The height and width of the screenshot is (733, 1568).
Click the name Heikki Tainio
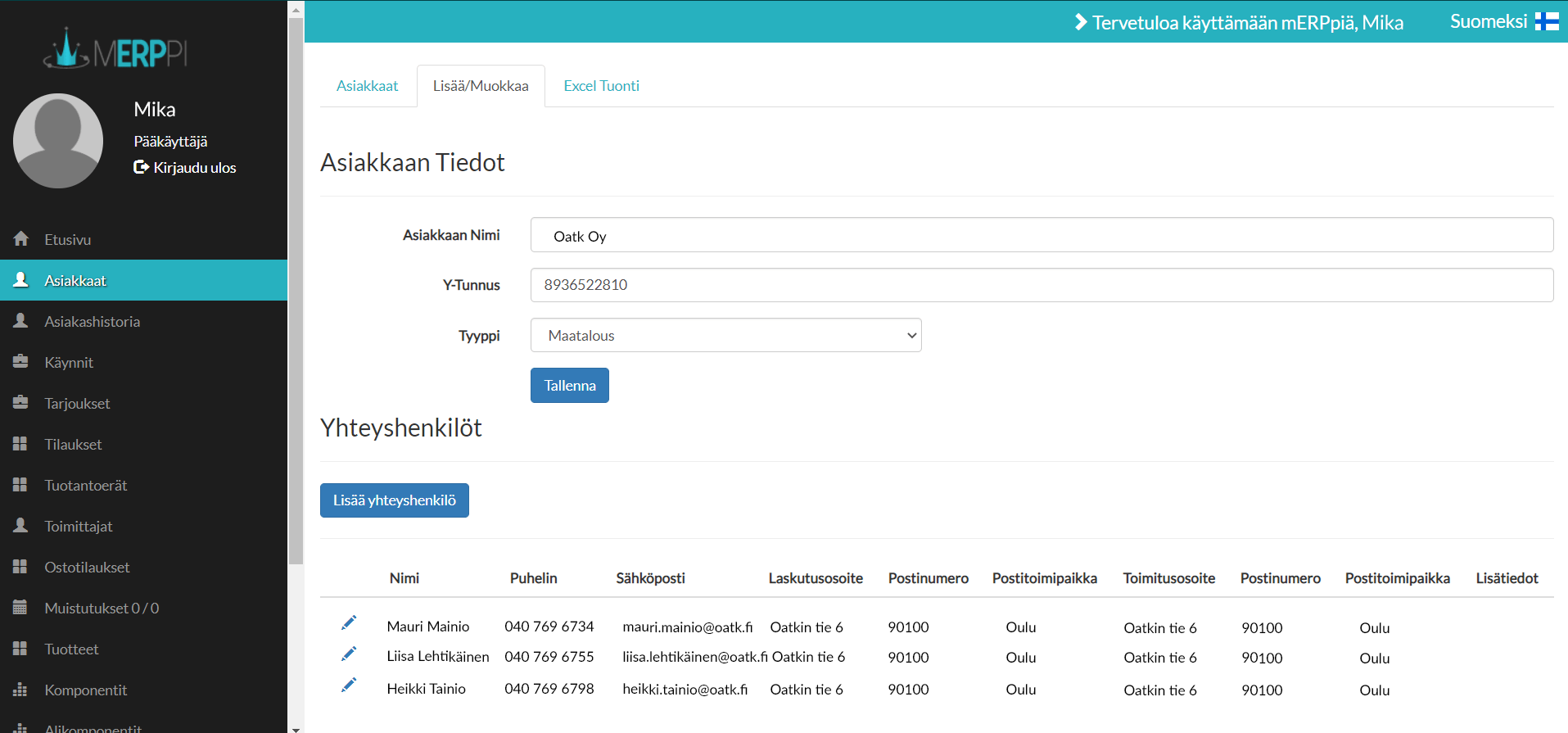pos(427,689)
